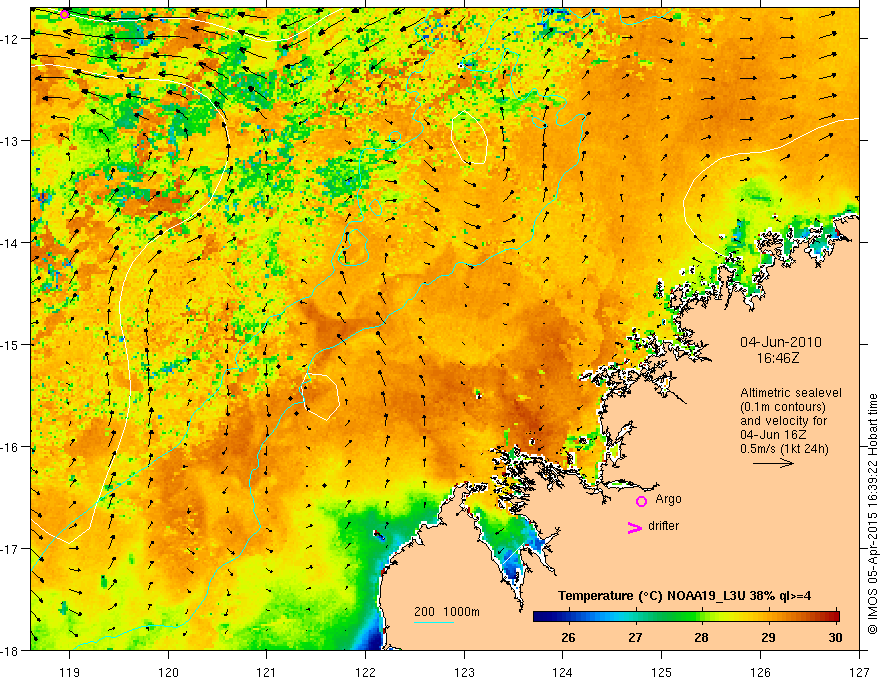Click the magenta drifter arrowhead legend symbol
Image resolution: width=880 pixels, height=680 pixels.
tap(635, 527)
